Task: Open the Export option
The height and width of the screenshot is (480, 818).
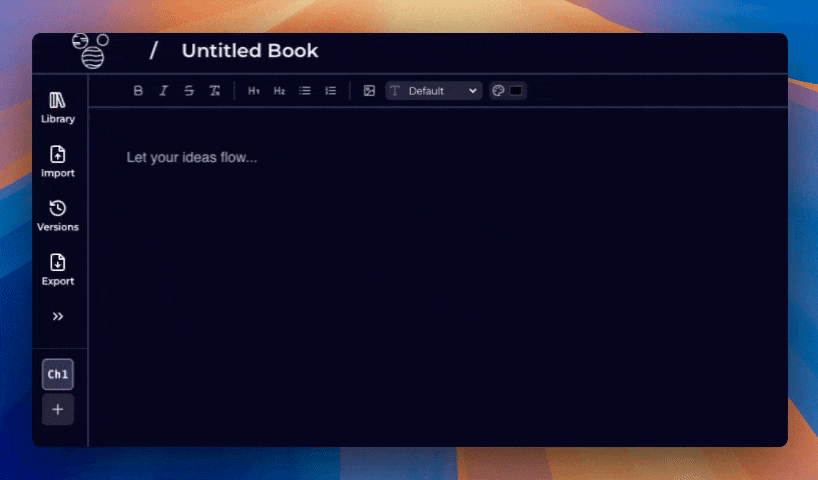Action: point(58,270)
